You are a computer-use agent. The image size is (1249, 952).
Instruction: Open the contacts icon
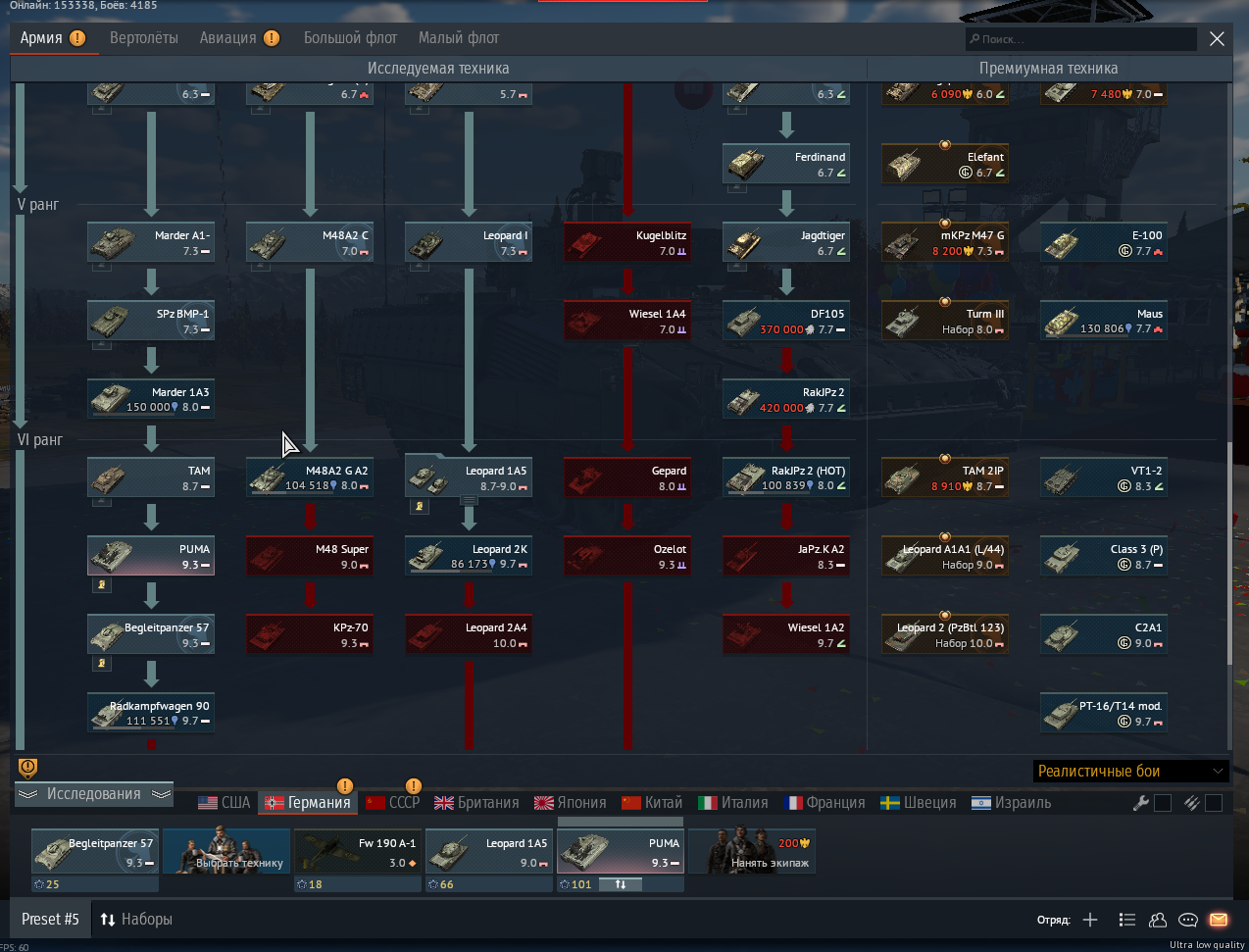1158,920
